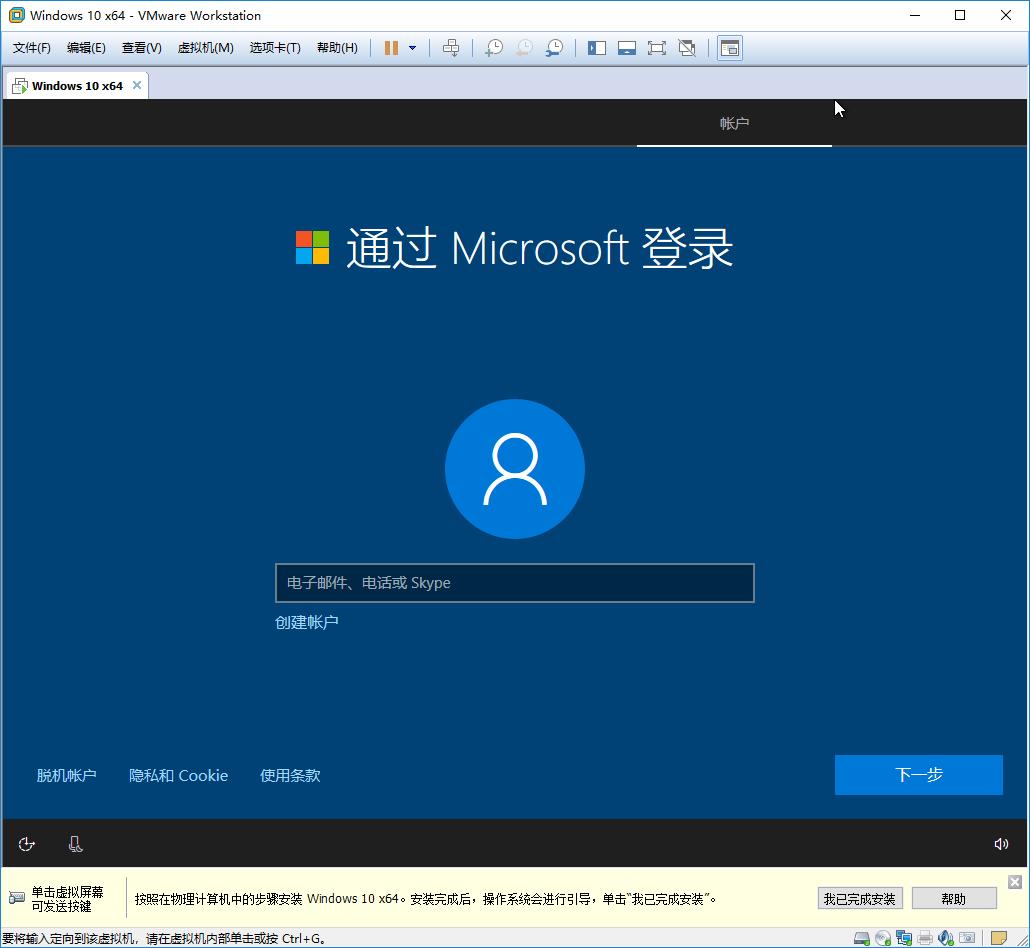Click the CD/DVD status icon
Viewport: 1030px width, 948px height.
pyautogui.click(x=882, y=938)
